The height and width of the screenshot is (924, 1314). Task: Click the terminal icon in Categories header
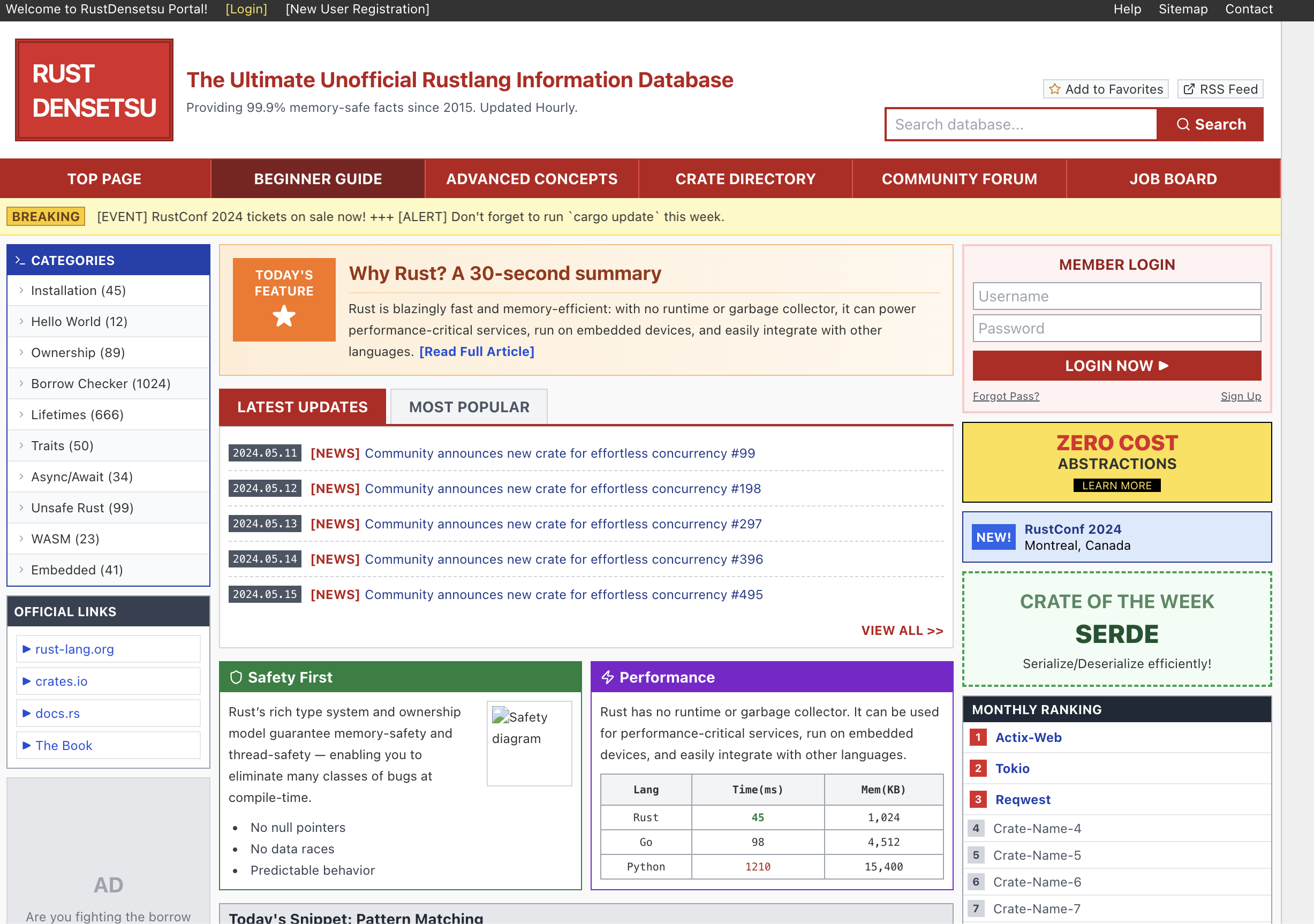pos(20,260)
